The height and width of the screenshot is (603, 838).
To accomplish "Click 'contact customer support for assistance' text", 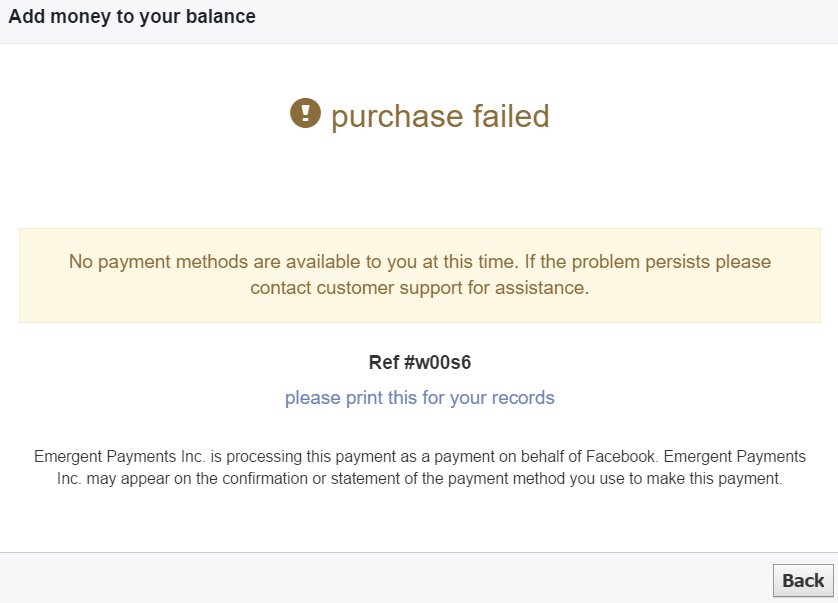I will (x=419, y=288).
